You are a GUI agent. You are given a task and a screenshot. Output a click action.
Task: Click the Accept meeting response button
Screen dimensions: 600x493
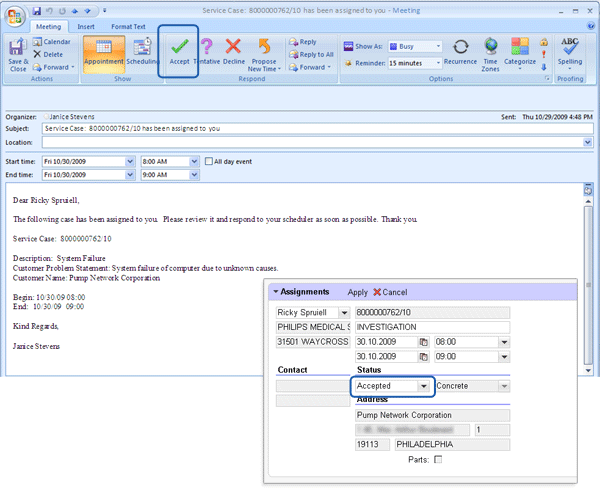[180, 50]
